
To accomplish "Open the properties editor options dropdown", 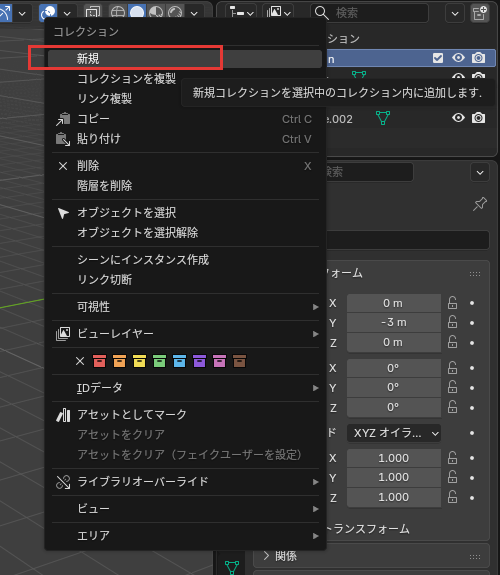I will tap(480, 172).
